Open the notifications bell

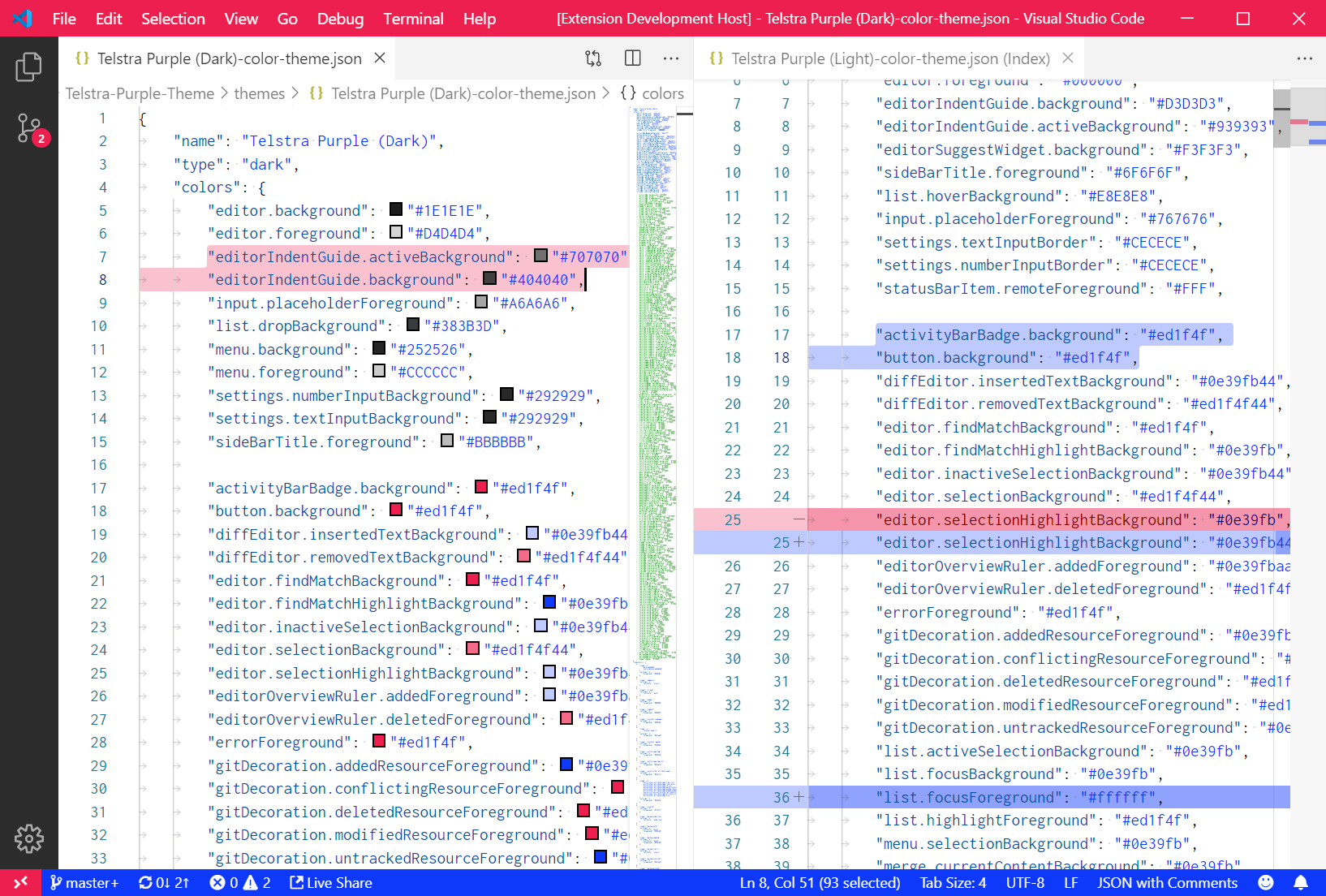[1301, 883]
